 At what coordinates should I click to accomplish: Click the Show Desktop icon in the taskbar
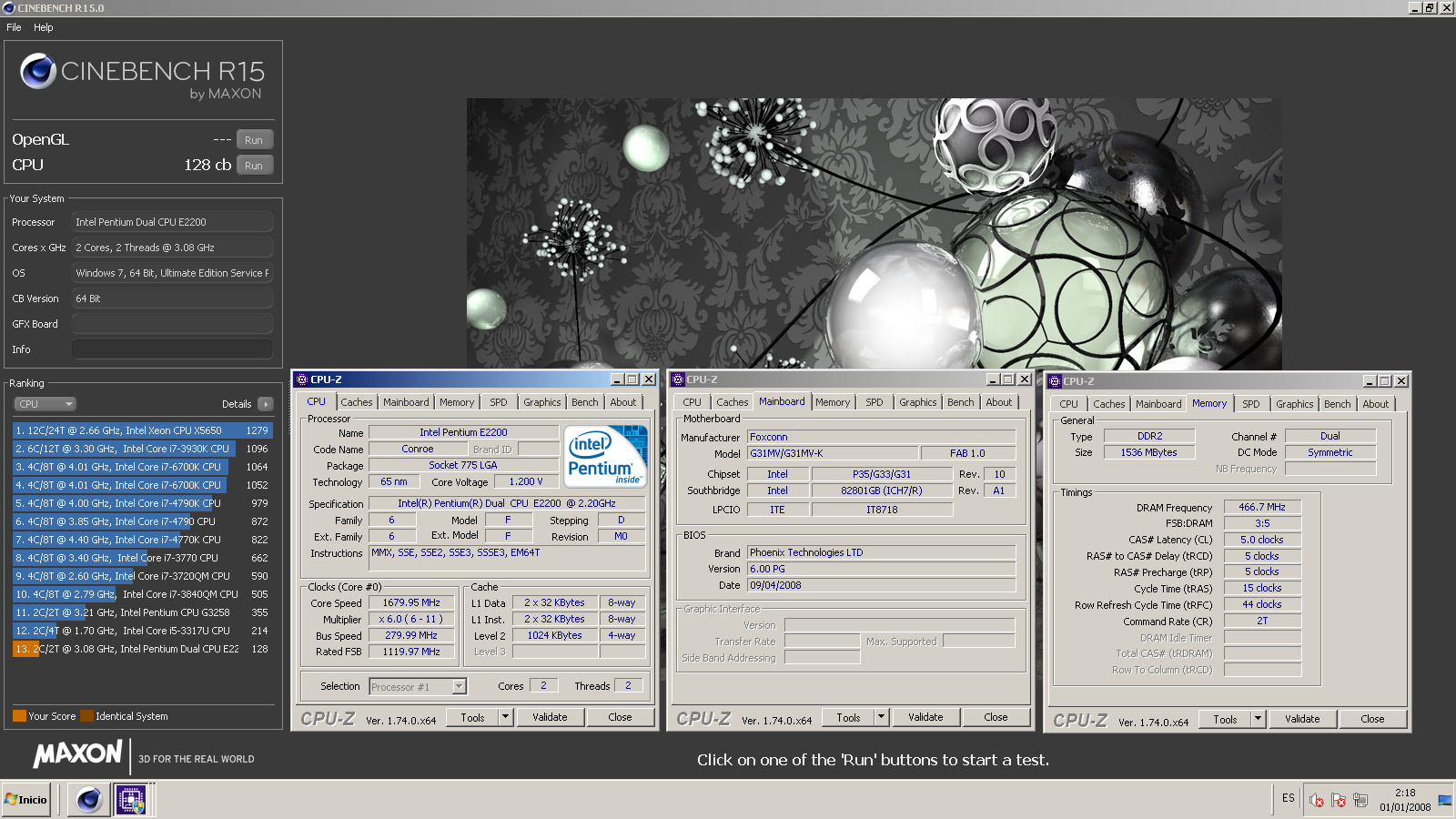[x=1445, y=800]
